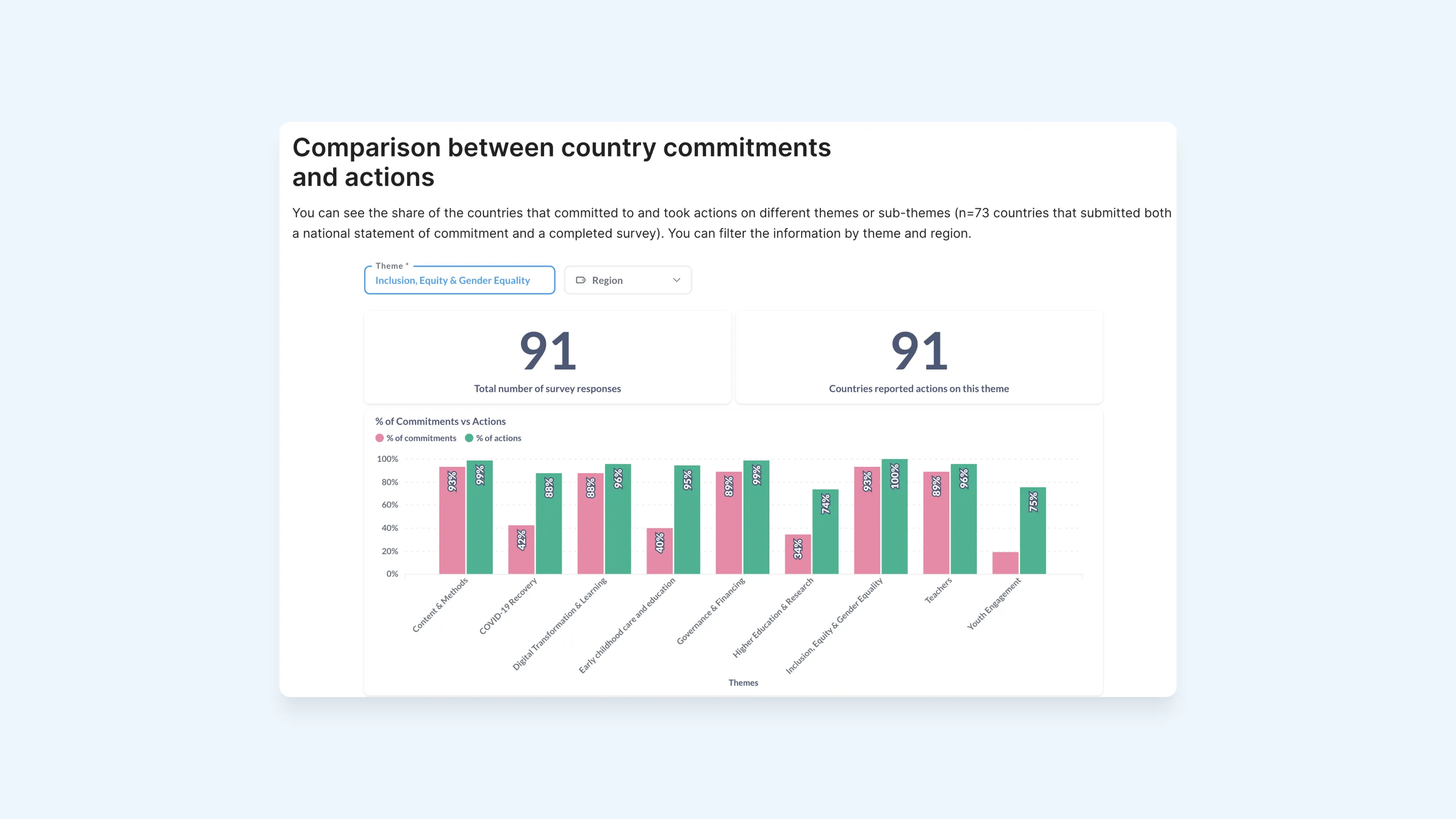Toggle the '% of actions' legend series
This screenshot has height=819, width=1456.
click(498, 438)
